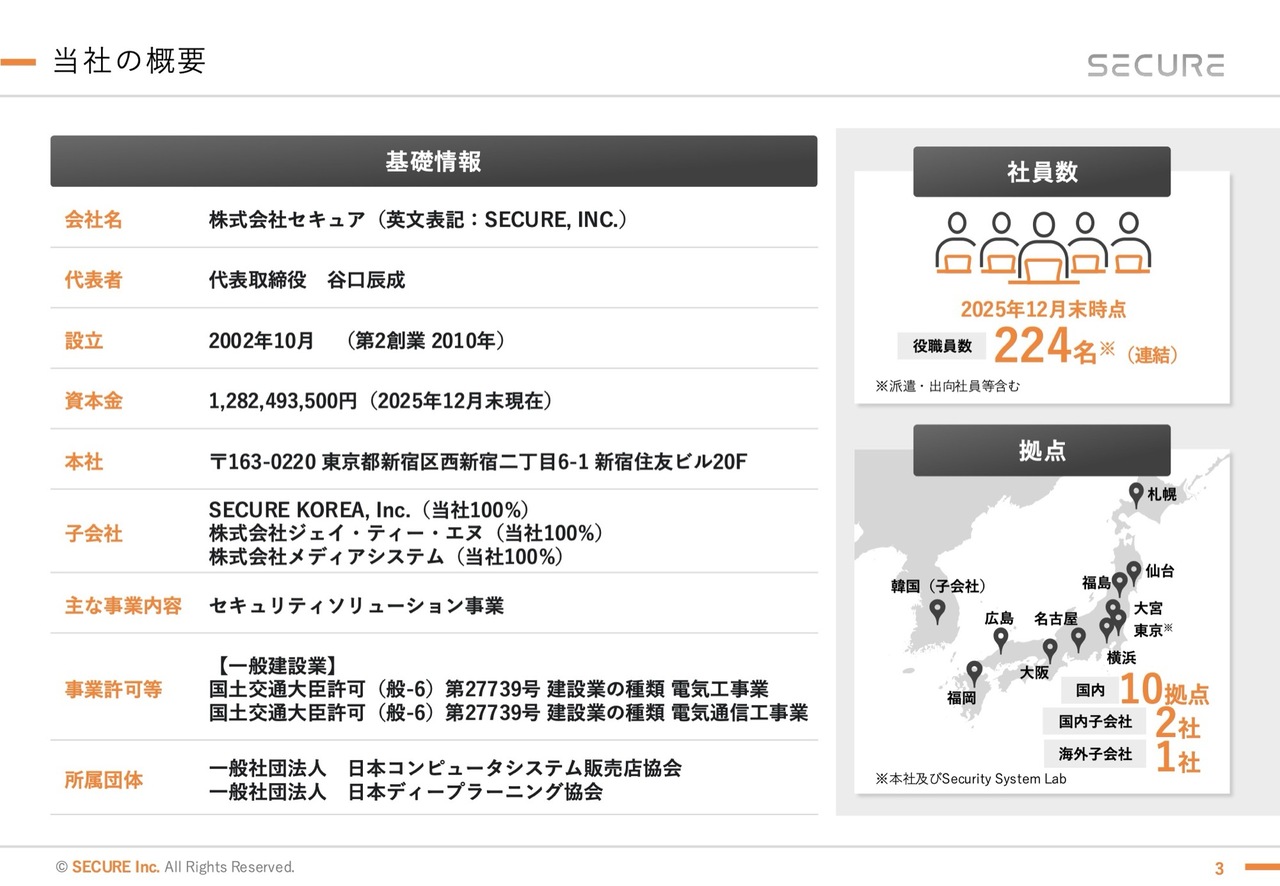This screenshot has width=1280, height=886.
Task: Click the SECURE Inc. copyright text in footer
Action: [x=115, y=867]
